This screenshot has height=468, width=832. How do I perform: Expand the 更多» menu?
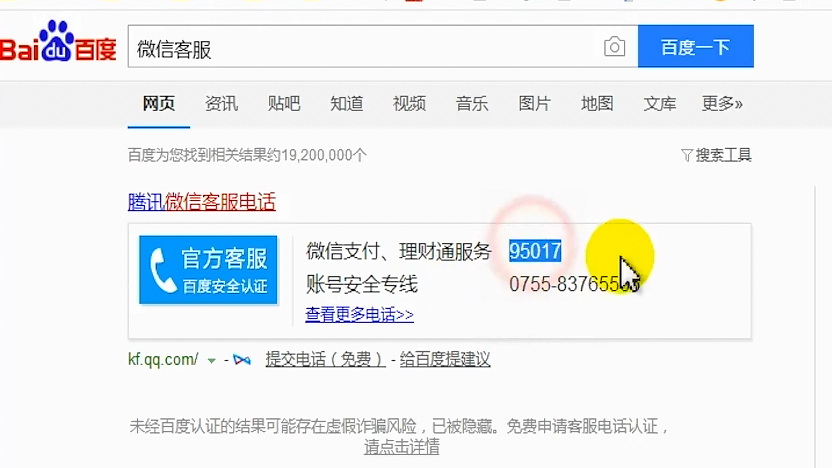point(722,103)
